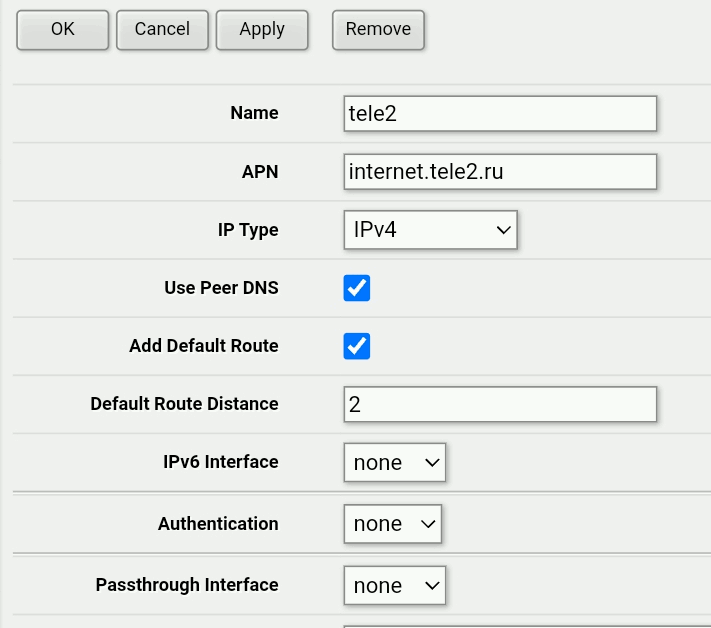This screenshot has width=711, height=628.
Task: Remove this APN profile
Action: (x=378, y=29)
